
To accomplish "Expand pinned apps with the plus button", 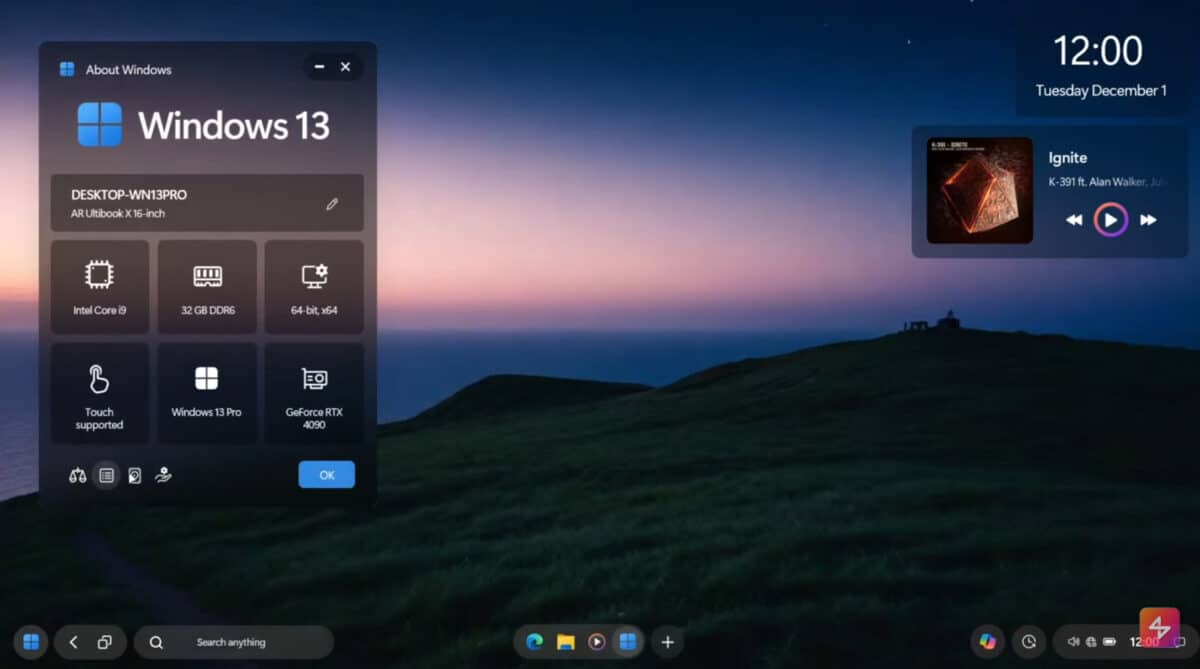I will point(666,642).
